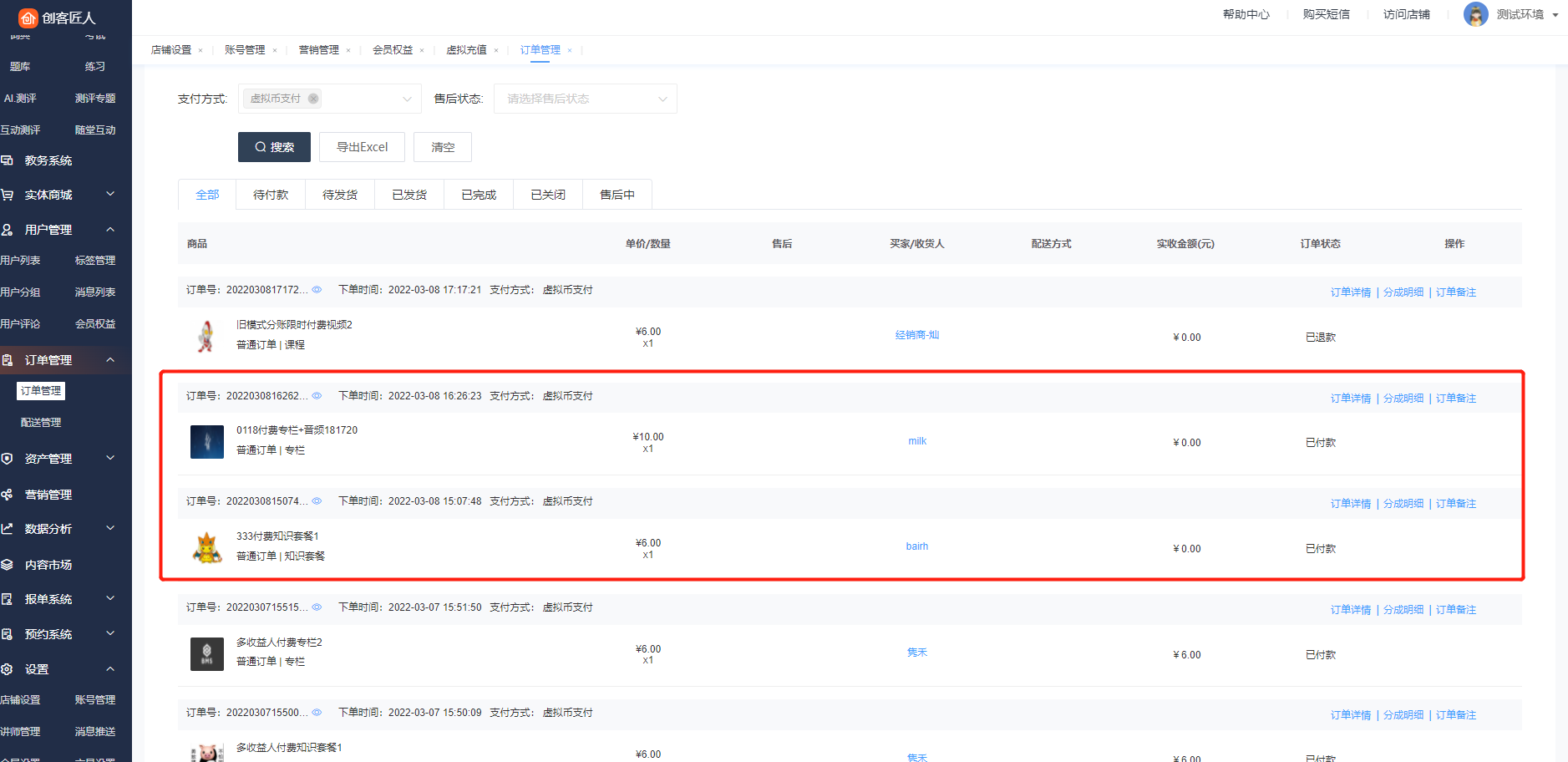Viewport: 1568px width, 762px height.
Task: Click the 创客匠人 logo icon
Action: tap(28, 18)
